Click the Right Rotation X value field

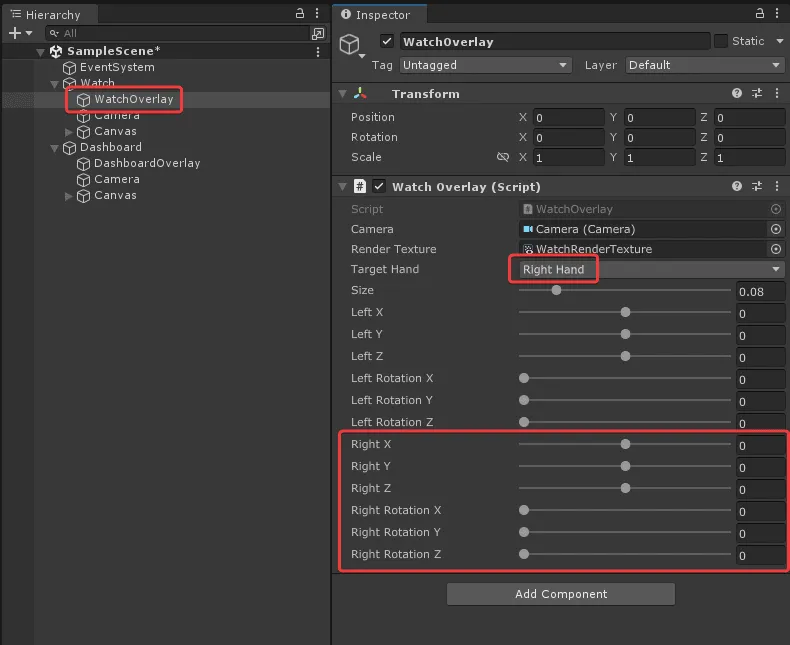point(760,512)
